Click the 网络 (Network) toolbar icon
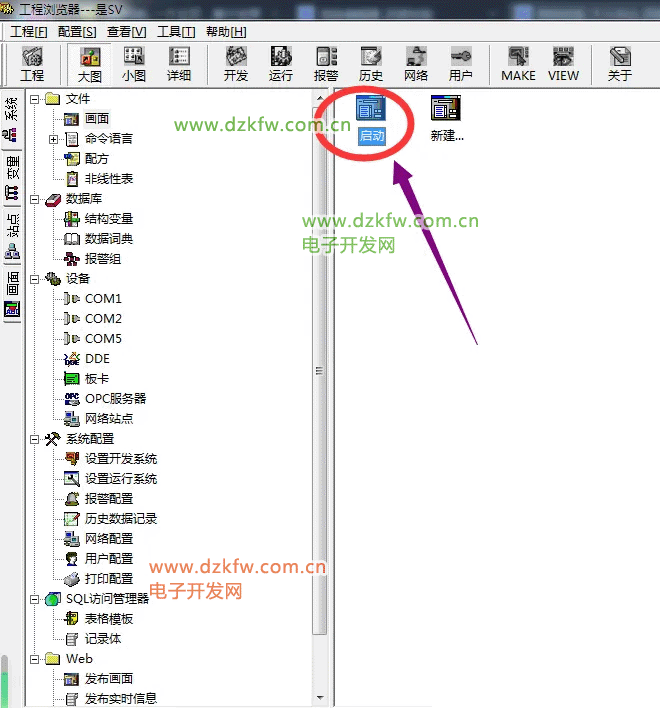Viewport: 660px width, 708px height. (416, 64)
